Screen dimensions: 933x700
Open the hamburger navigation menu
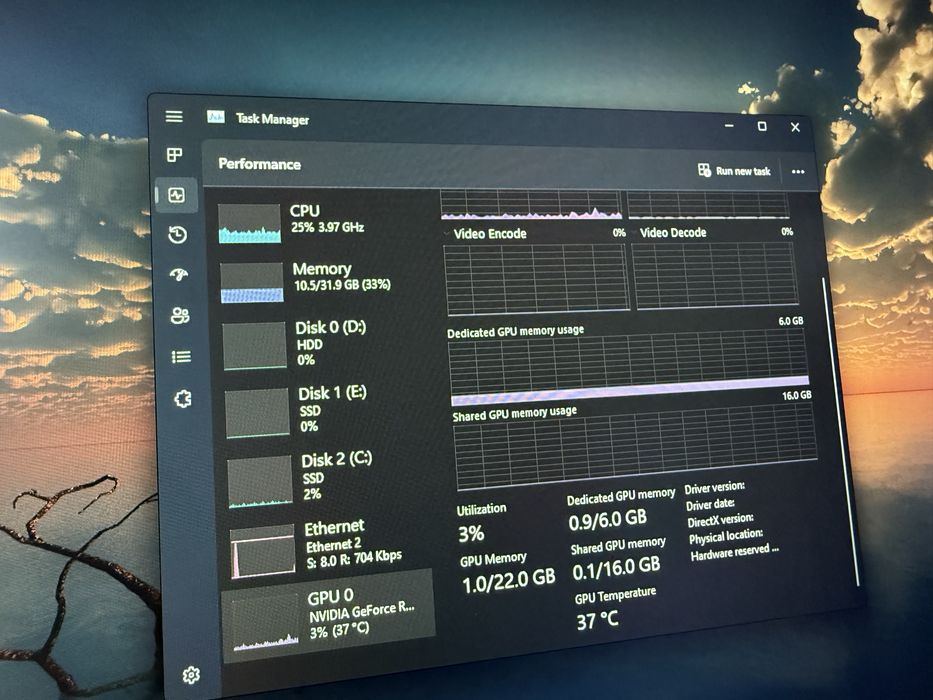(x=174, y=116)
